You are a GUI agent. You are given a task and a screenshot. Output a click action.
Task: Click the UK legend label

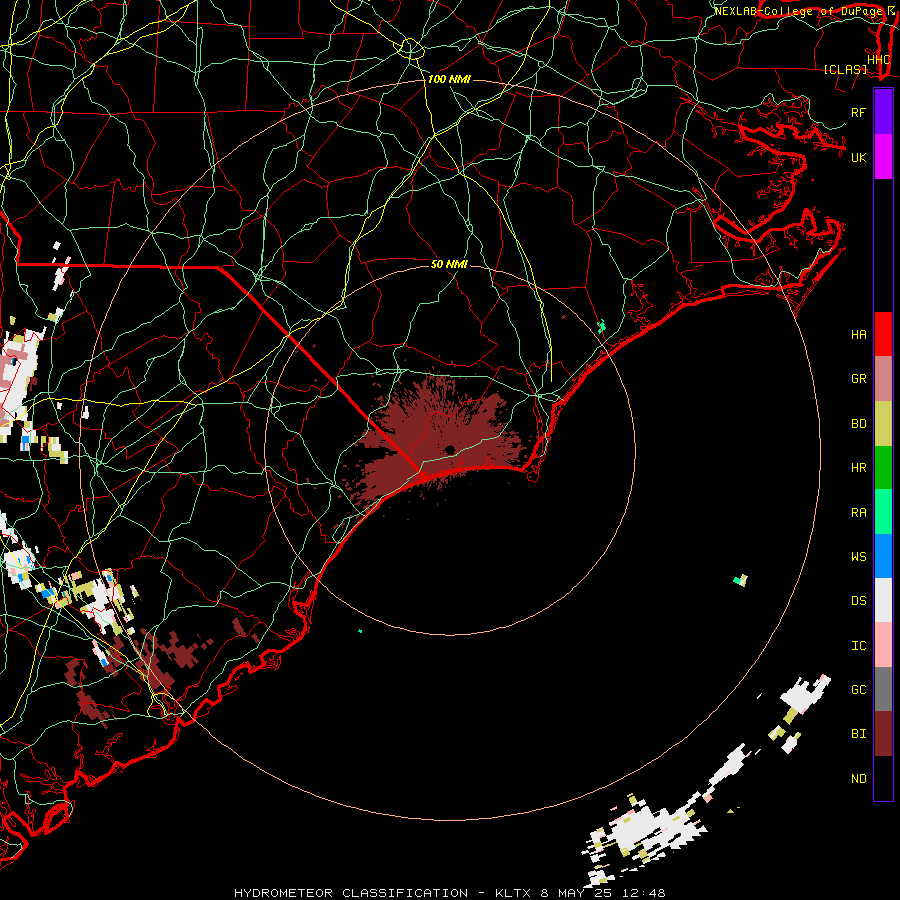(858, 158)
